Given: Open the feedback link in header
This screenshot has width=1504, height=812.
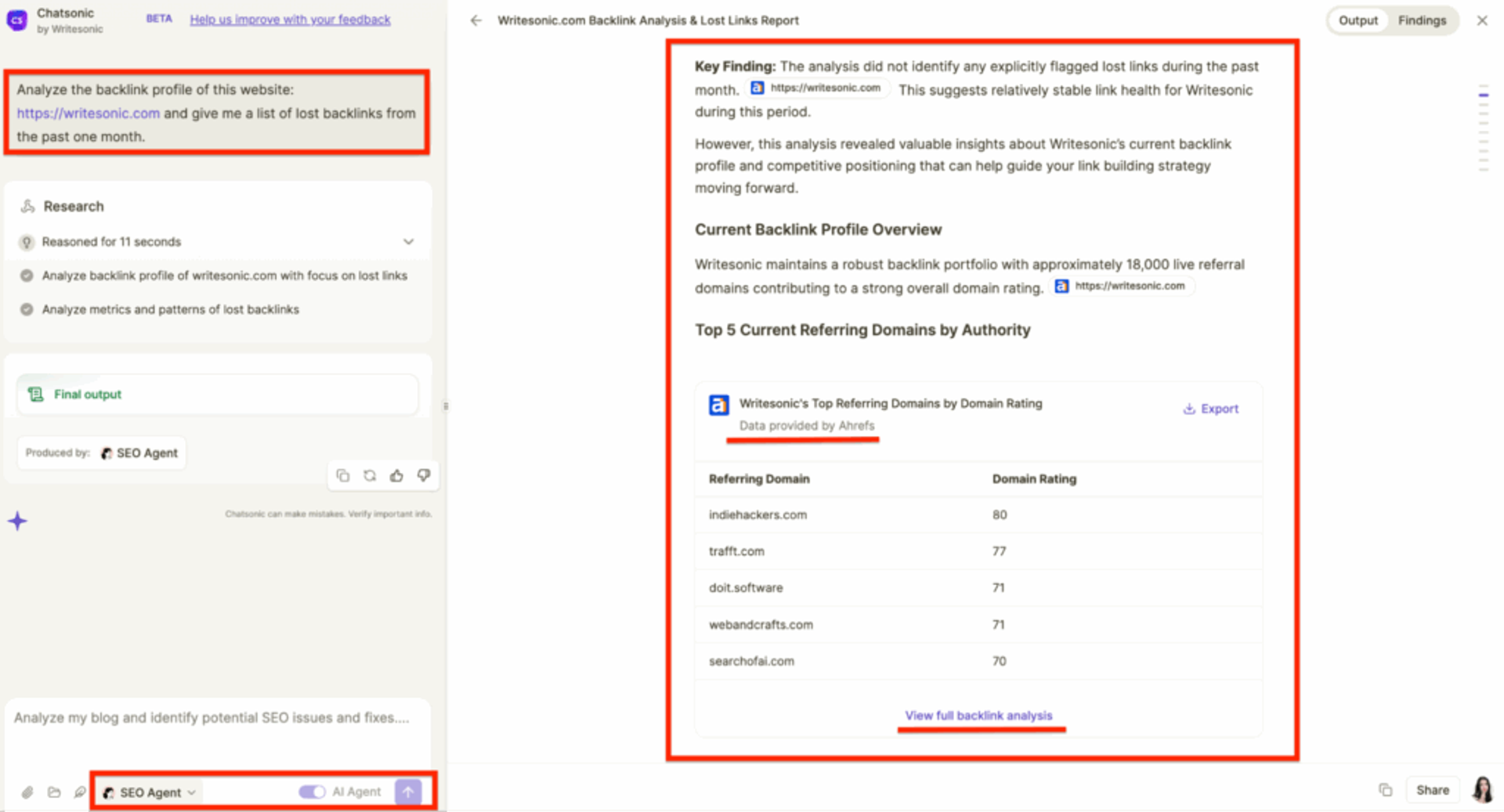Looking at the screenshot, I should 290,20.
